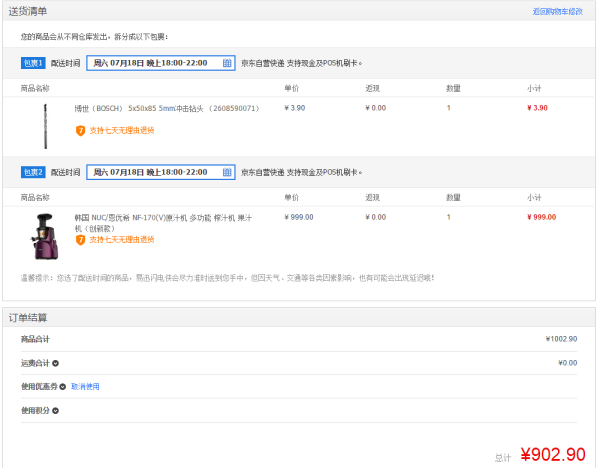Click the 7-day return shield icon under NUC juicer

[80, 240]
